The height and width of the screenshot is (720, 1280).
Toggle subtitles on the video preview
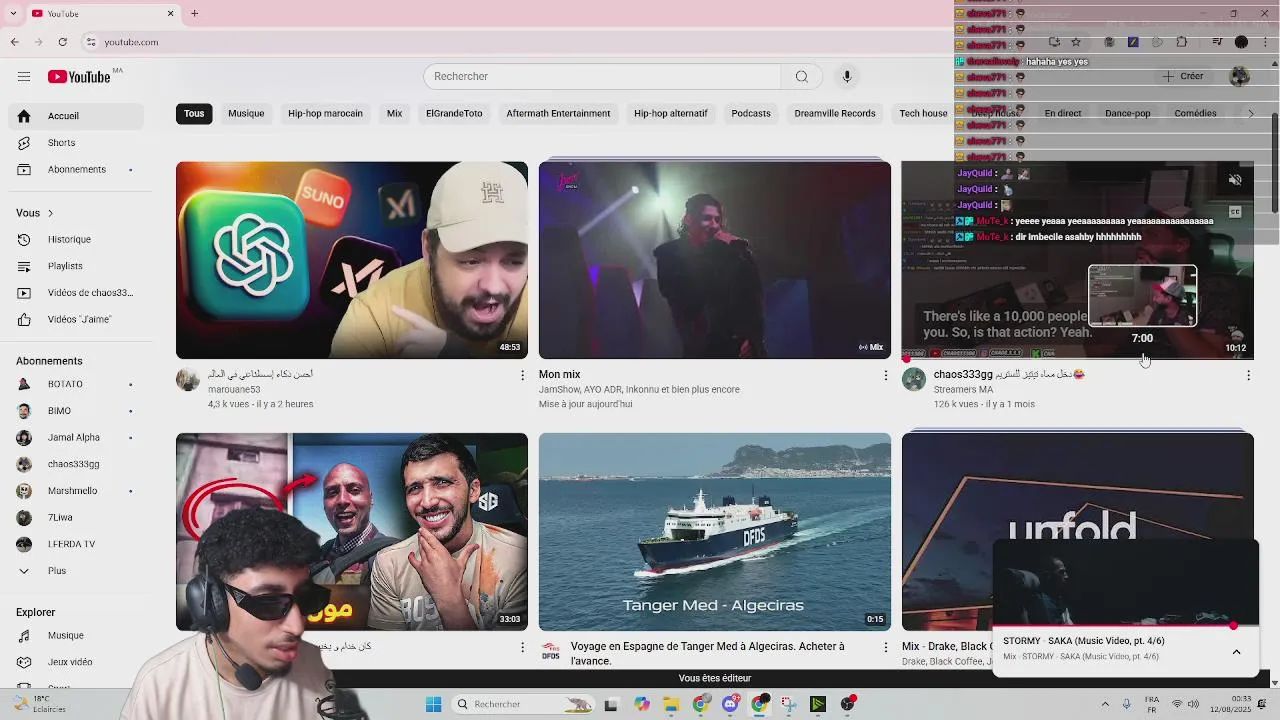(1235, 212)
